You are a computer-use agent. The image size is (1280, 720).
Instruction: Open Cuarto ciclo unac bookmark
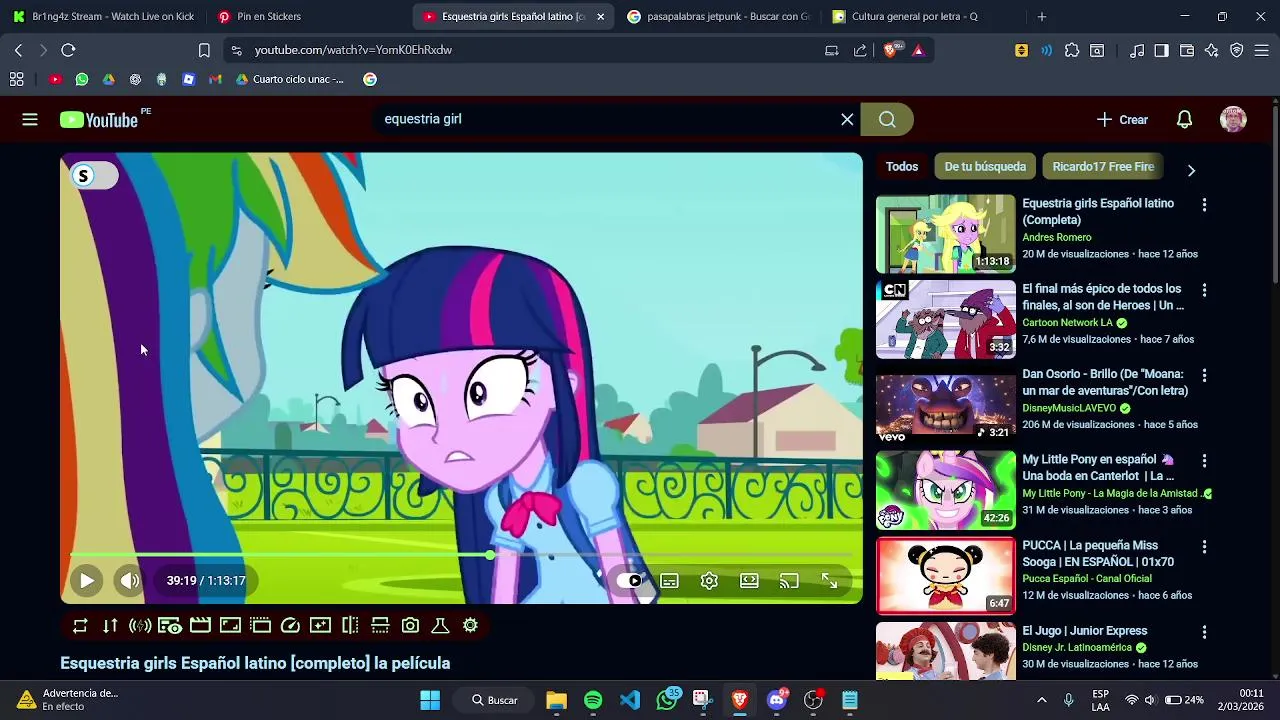point(290,79)
